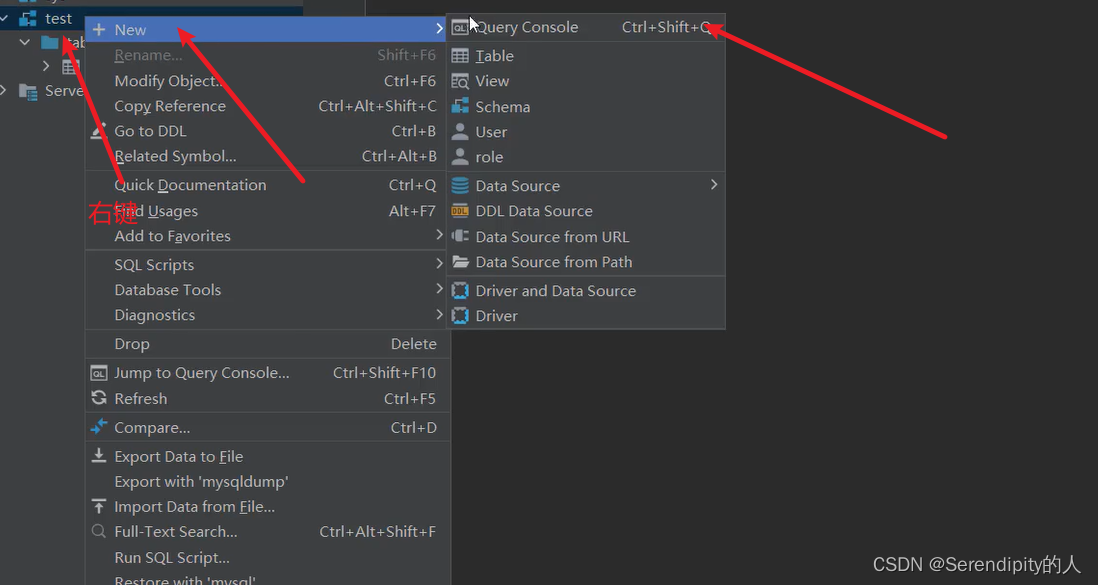This screenshot has width=1098, height=585.
Task: Create a new Driver
Action: [497, 315]
